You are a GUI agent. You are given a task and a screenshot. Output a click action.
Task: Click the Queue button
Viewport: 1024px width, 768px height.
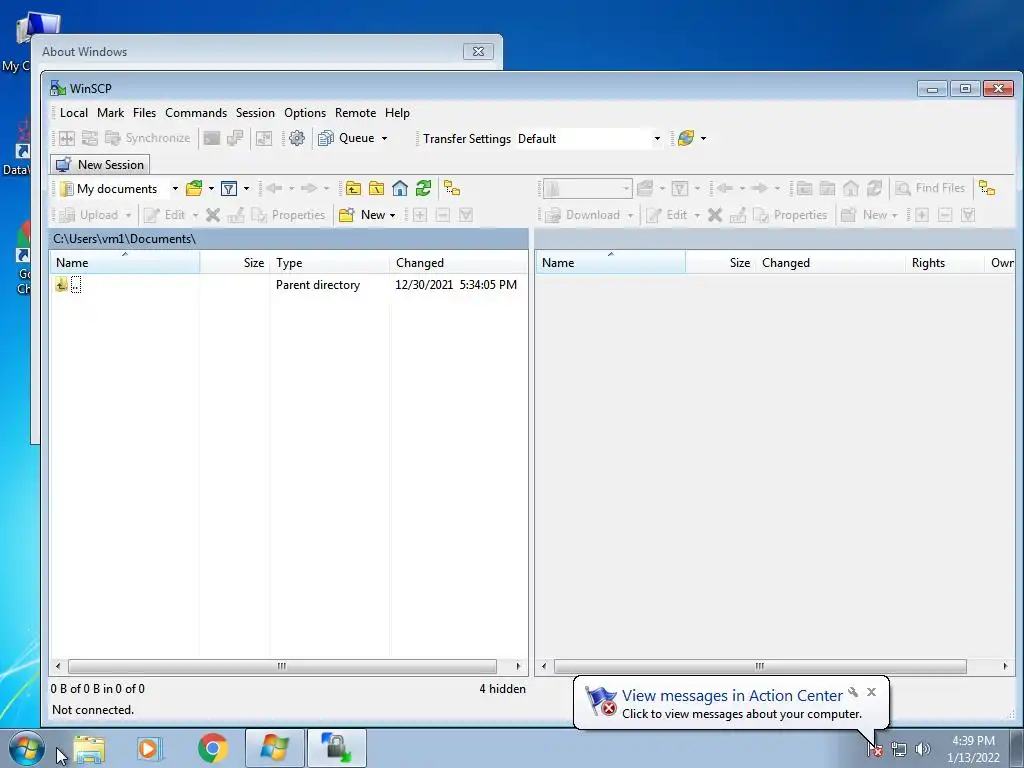pyautogui.click(x=347, y=138)
